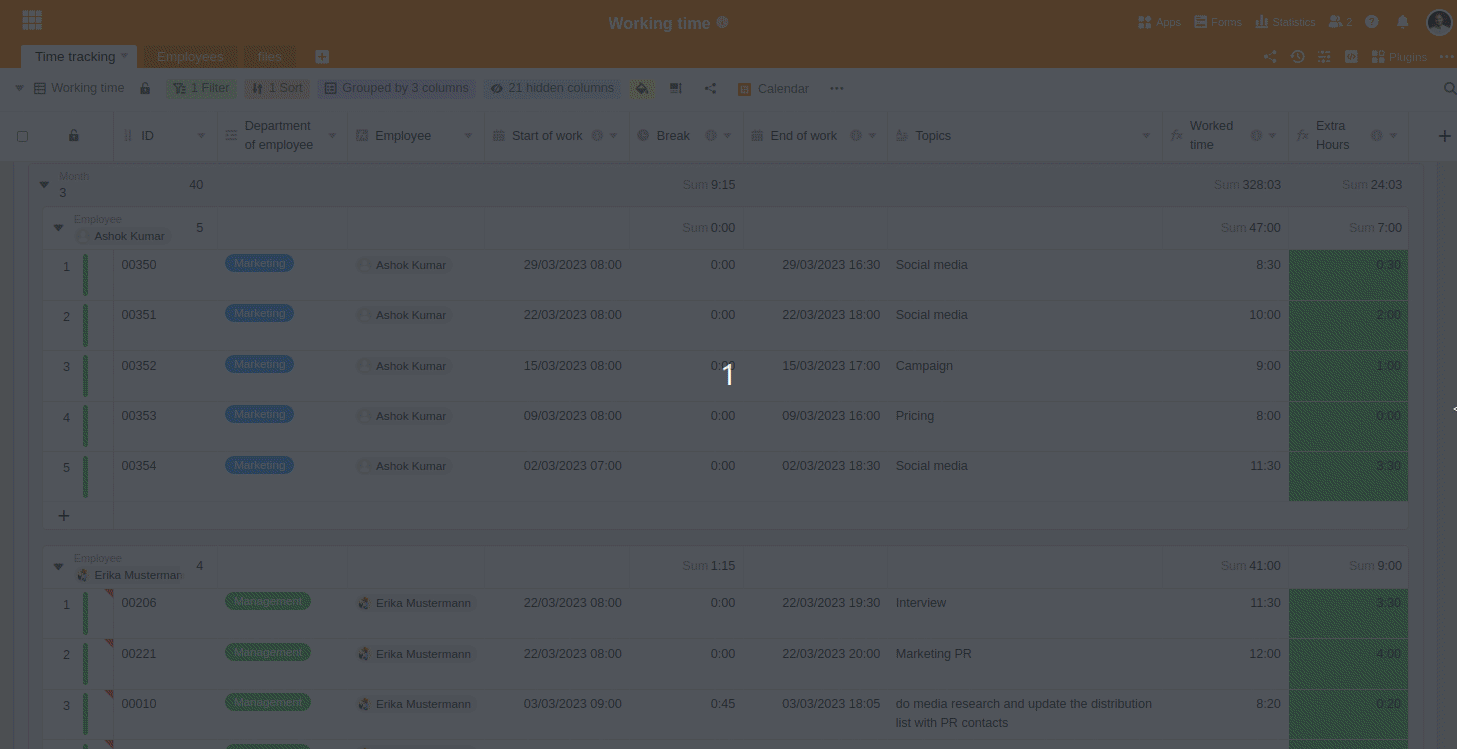Open the SeaTable home grid icon
Viewport: 1457px width, 749px height.
click(32, 20)
